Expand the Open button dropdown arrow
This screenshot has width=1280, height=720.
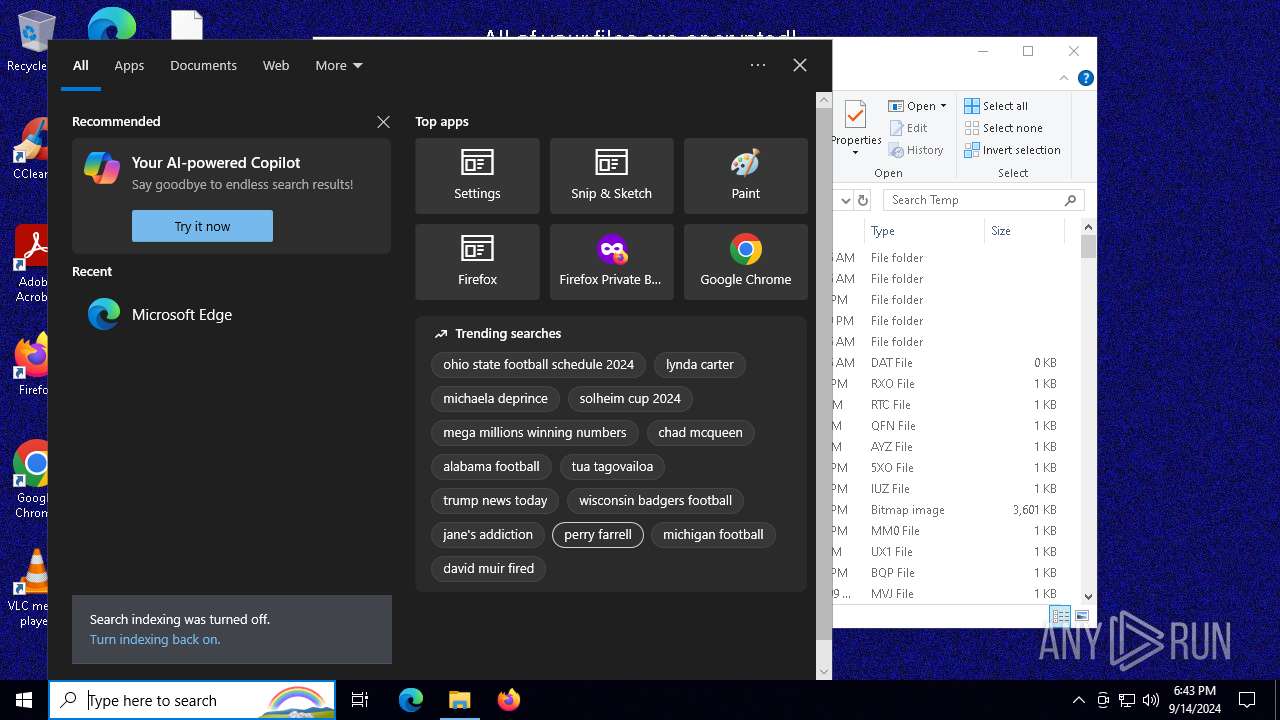point(943,106)
